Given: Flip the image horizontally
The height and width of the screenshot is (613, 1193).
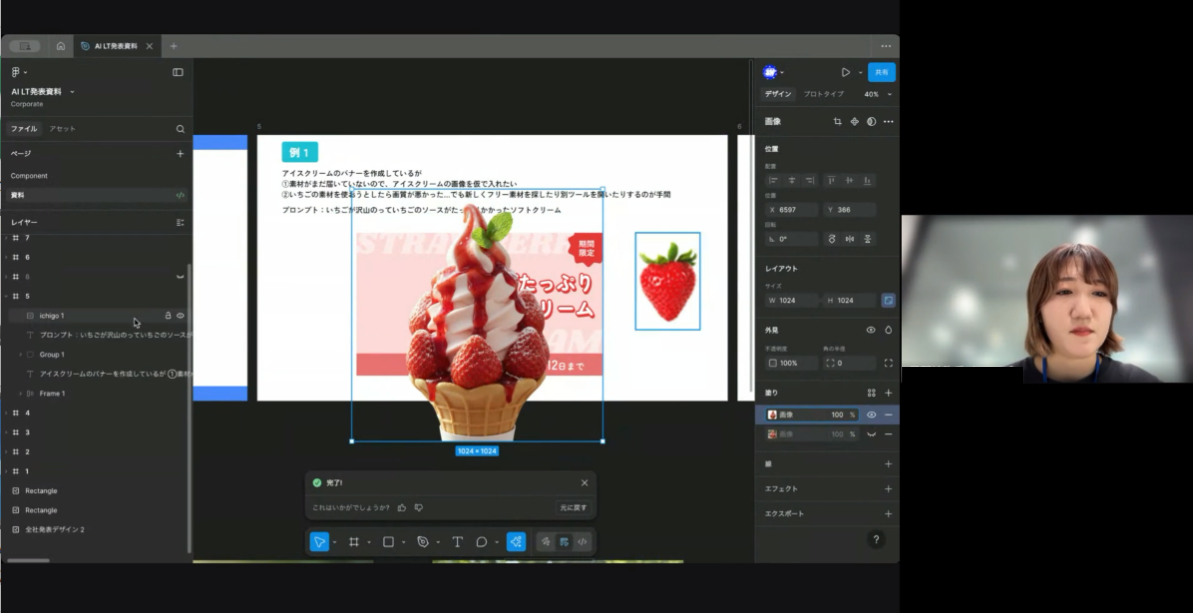Looking at the screenshot, I should pos(850,239).
